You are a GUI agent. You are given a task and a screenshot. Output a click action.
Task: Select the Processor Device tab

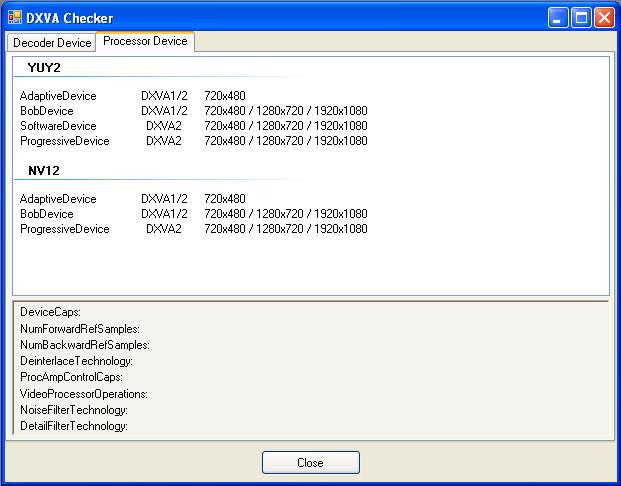point(145,41)
